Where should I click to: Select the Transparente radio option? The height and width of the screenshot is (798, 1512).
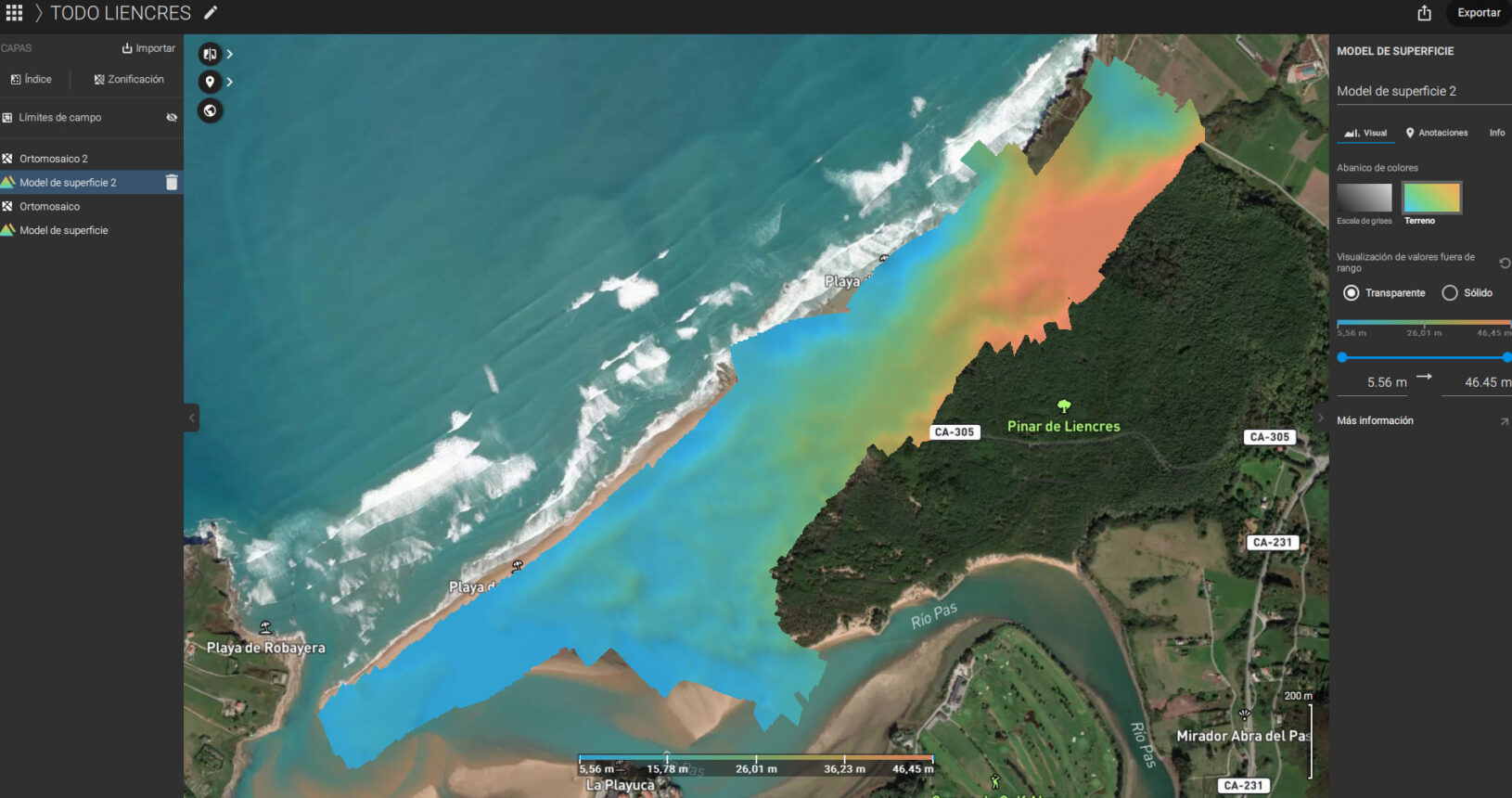(x=1352, y=293)
